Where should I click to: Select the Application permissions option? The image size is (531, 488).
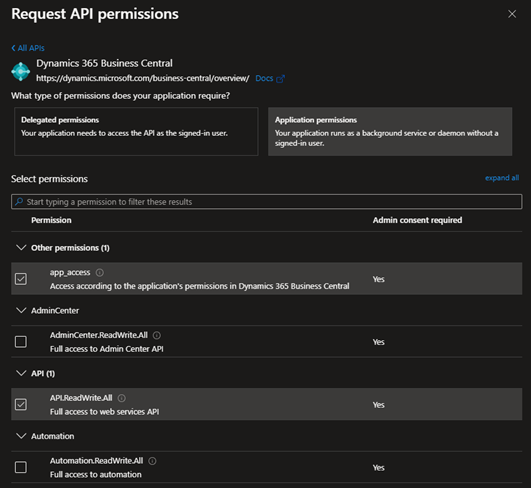click(x=390, y=131)
